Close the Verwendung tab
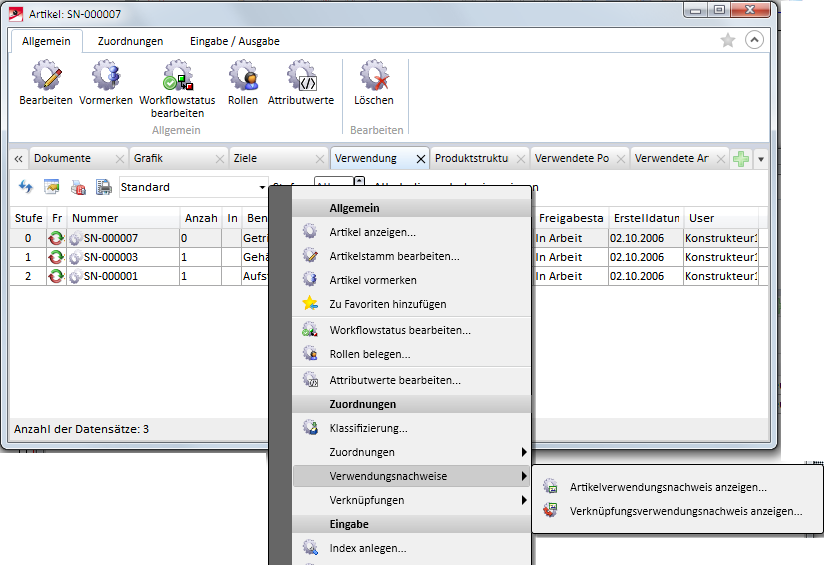The width and height of the screenshot is (824, 565). 421,159
